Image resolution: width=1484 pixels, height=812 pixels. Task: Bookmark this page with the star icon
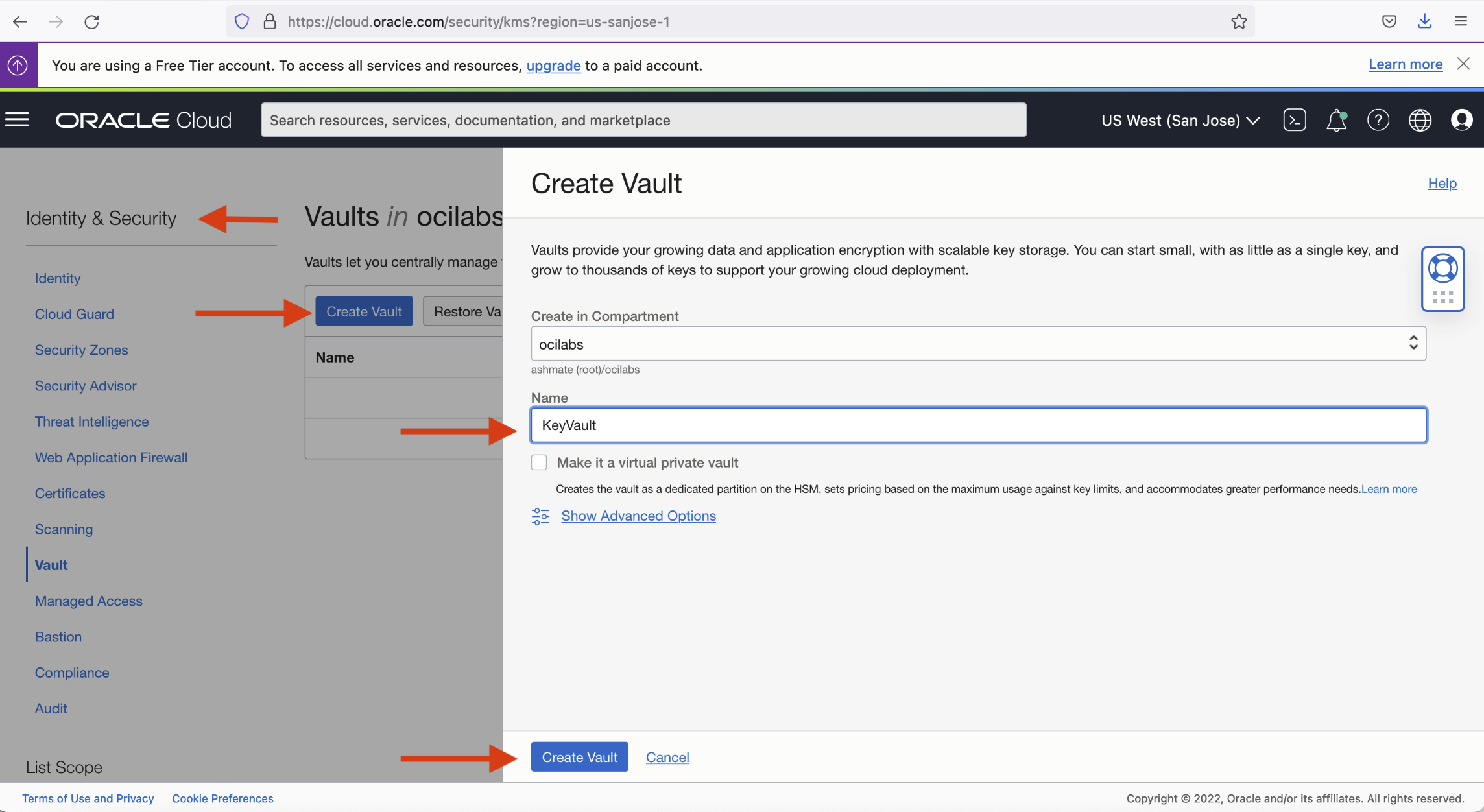[1239, 21]
